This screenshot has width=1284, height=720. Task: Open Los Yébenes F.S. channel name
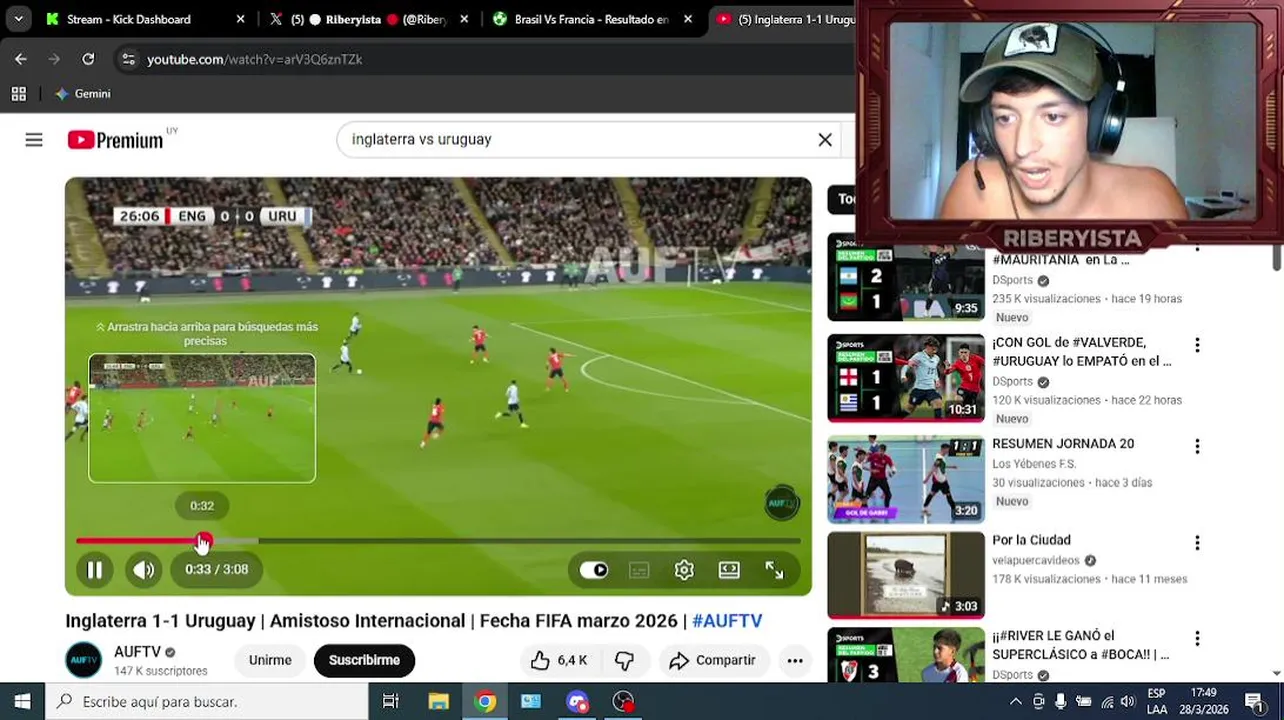click(x=1034, y=464)
